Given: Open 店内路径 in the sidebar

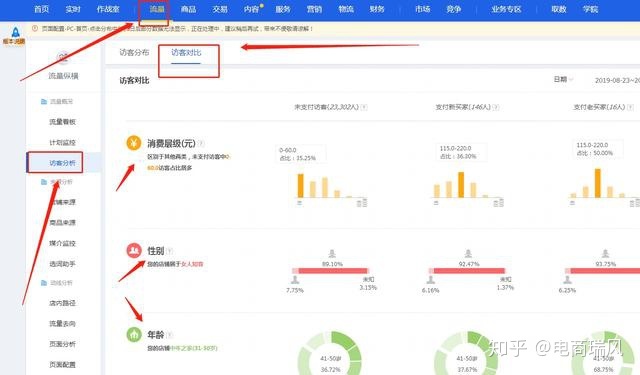Looking at the screenshot, I should pyautogui.click(x=62, y=303).
